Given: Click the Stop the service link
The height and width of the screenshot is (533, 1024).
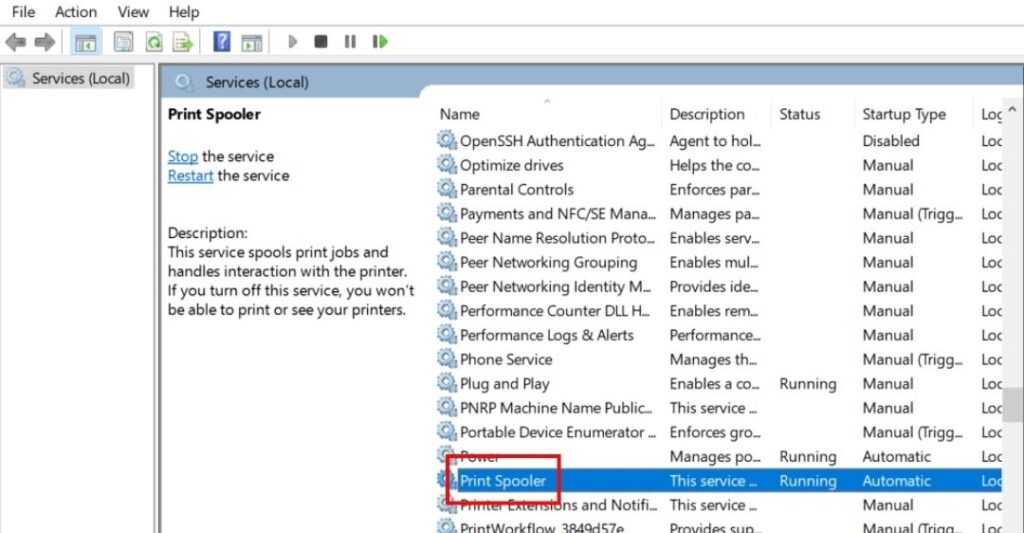Looking at the screenshot, I should [x=183, y=156].
